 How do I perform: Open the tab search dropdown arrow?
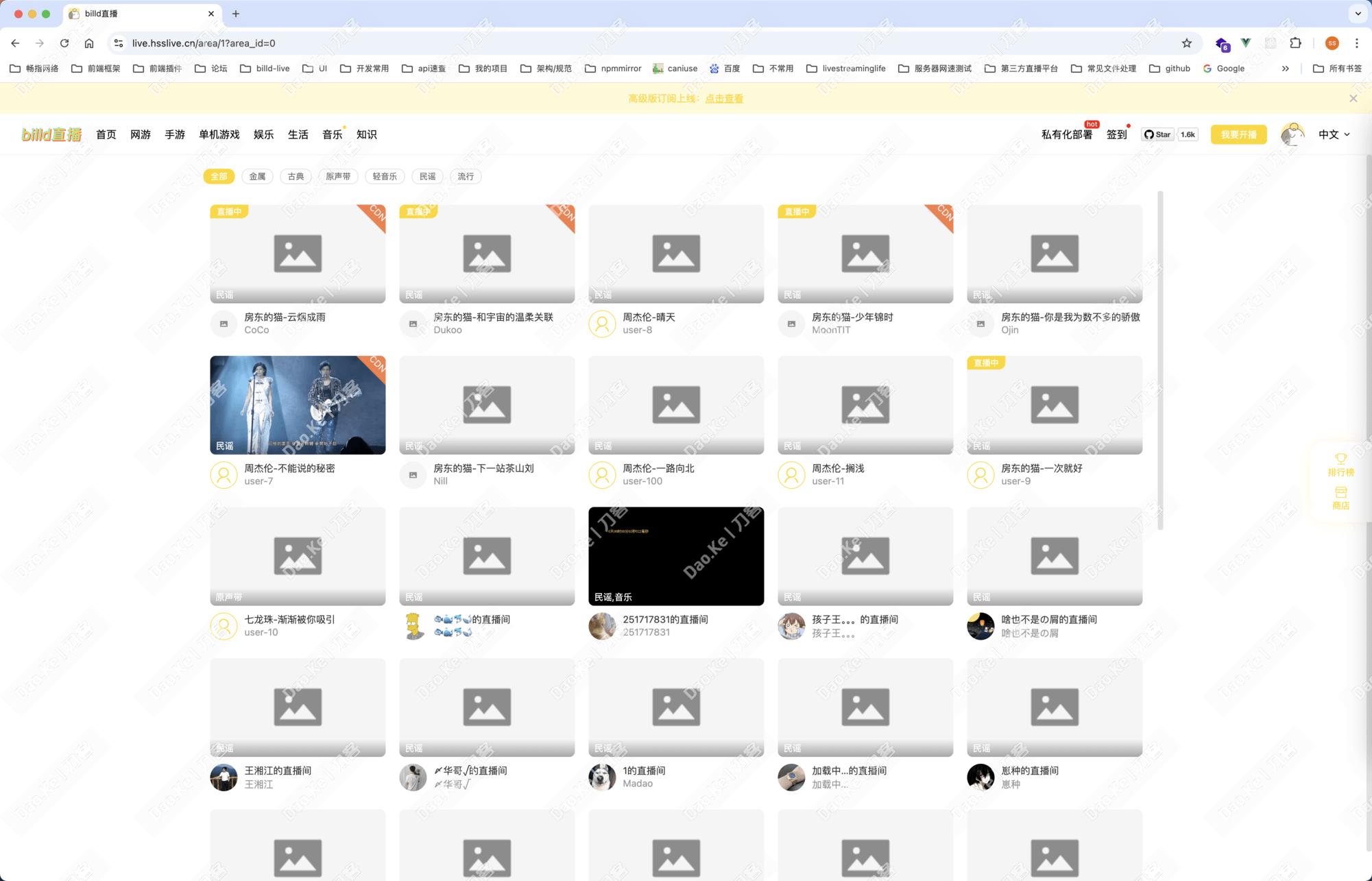(1358, 14)
